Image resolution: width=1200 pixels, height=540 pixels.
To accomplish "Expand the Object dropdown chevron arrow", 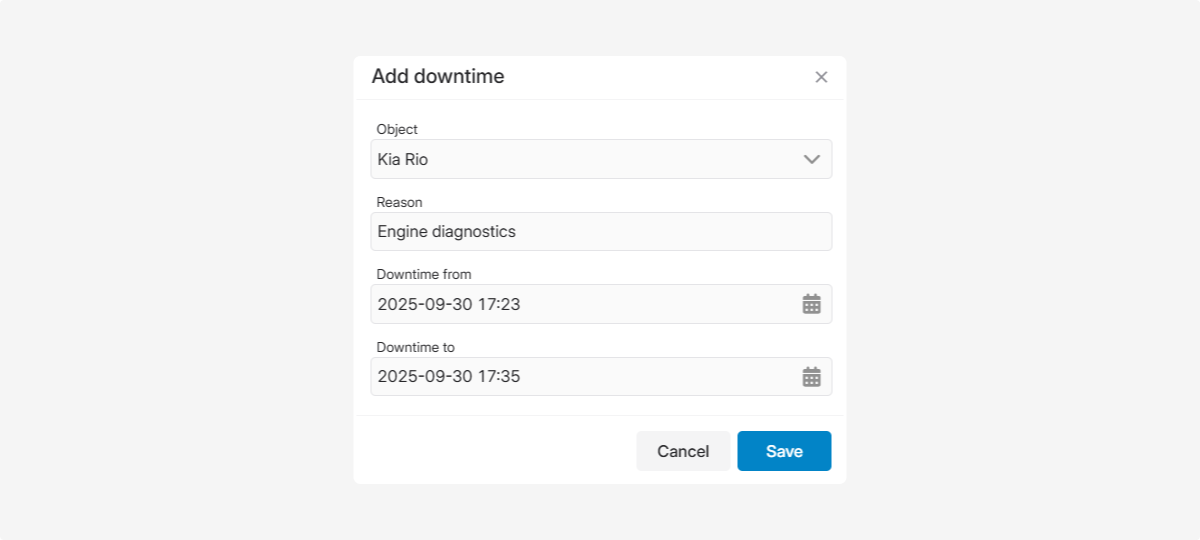I will pyautogui.click(x=811, y=159).
